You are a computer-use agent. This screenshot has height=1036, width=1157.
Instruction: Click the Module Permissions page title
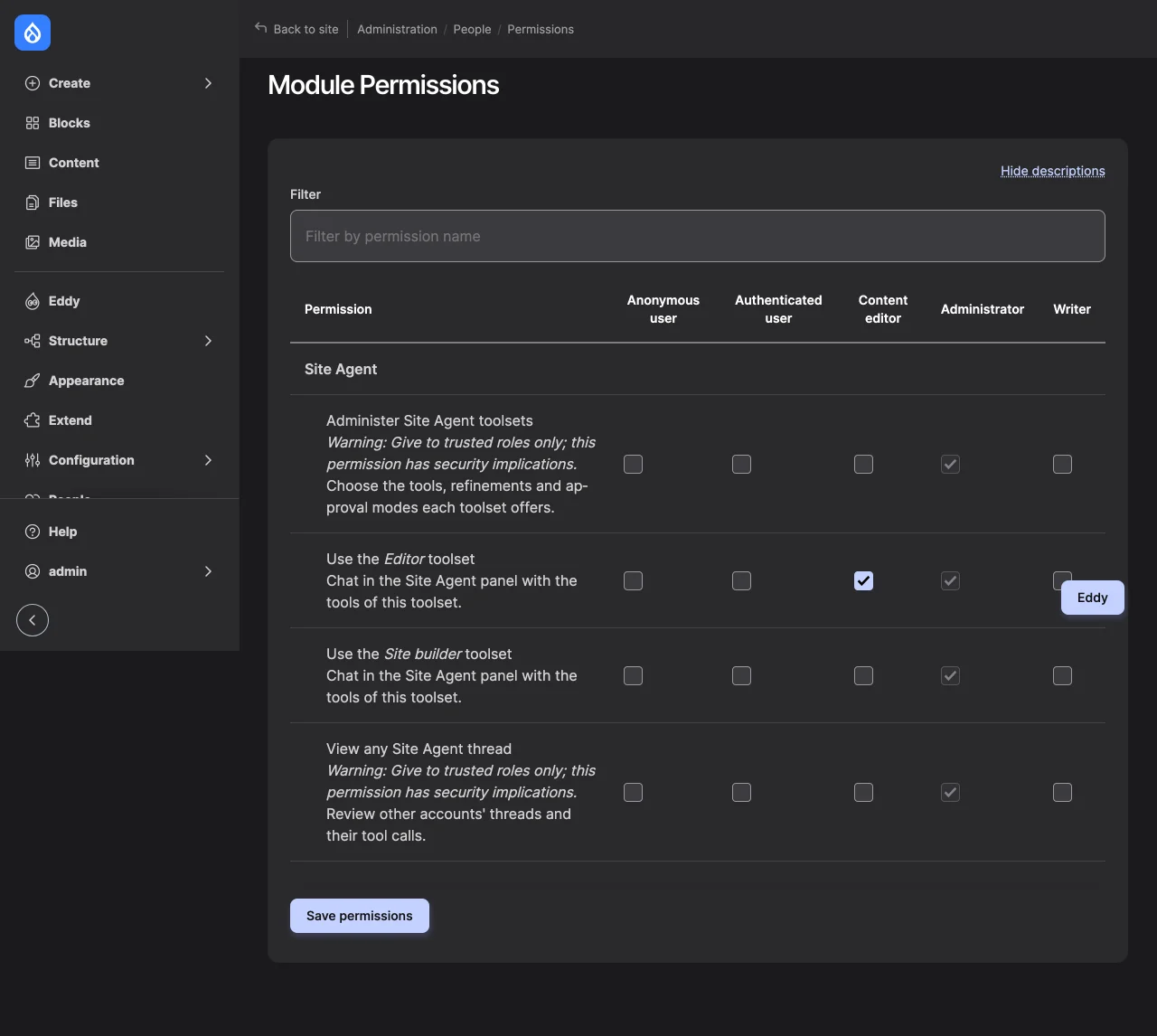383,85
